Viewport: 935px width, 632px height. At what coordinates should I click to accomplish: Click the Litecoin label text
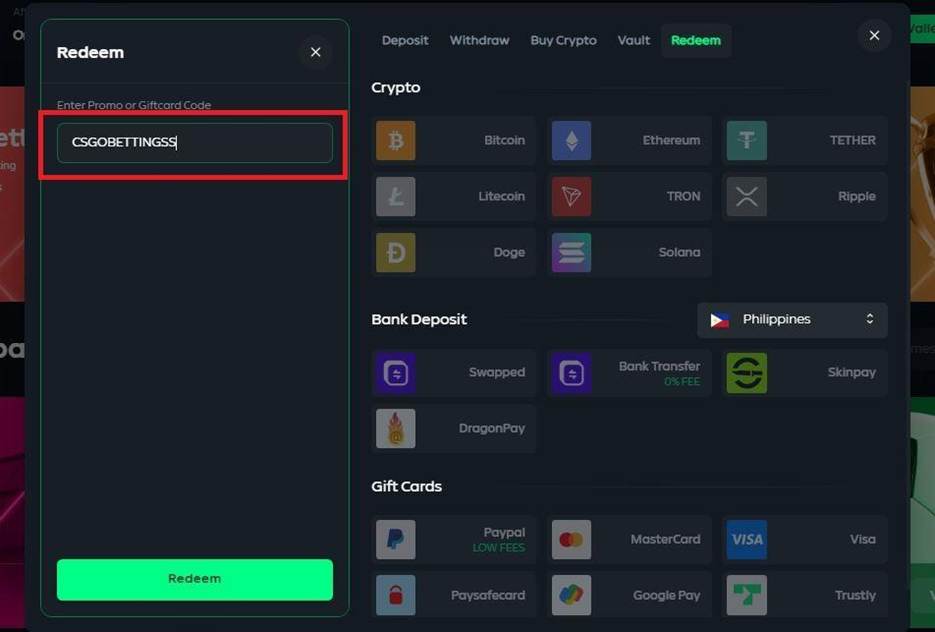(501, 197)
